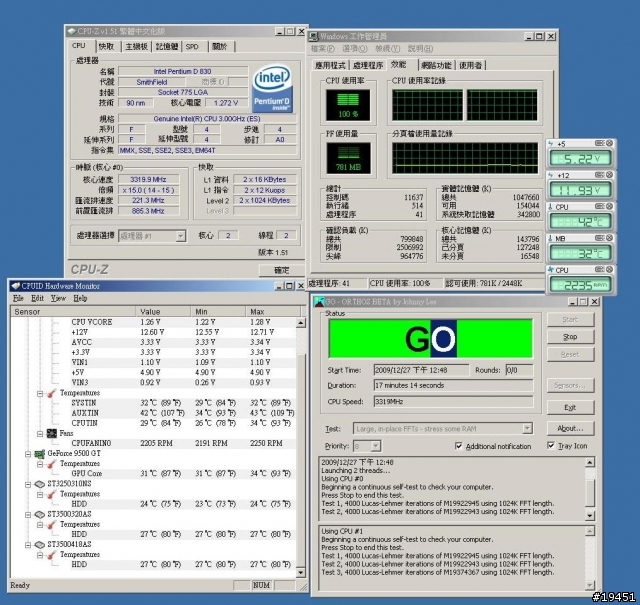Click the thermometer icon above SYSTIN row
This screenshot has width=640, height=605.
click(52, 393)
